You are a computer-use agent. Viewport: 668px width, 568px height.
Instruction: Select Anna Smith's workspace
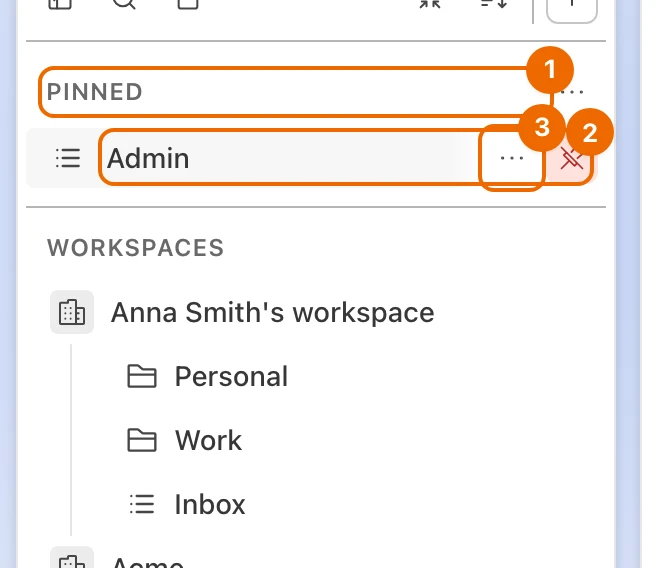coord(273,312)
